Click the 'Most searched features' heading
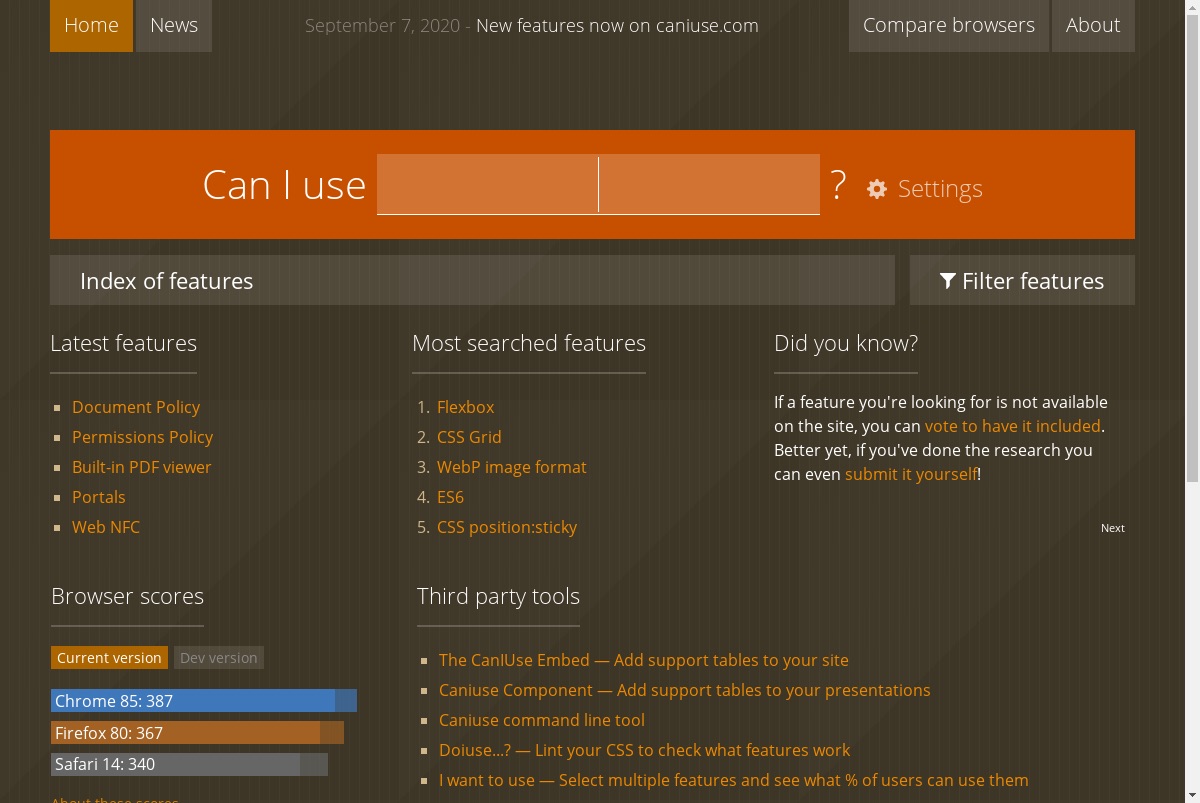This screenshot has width=1200, height=803. click(529, 343)
